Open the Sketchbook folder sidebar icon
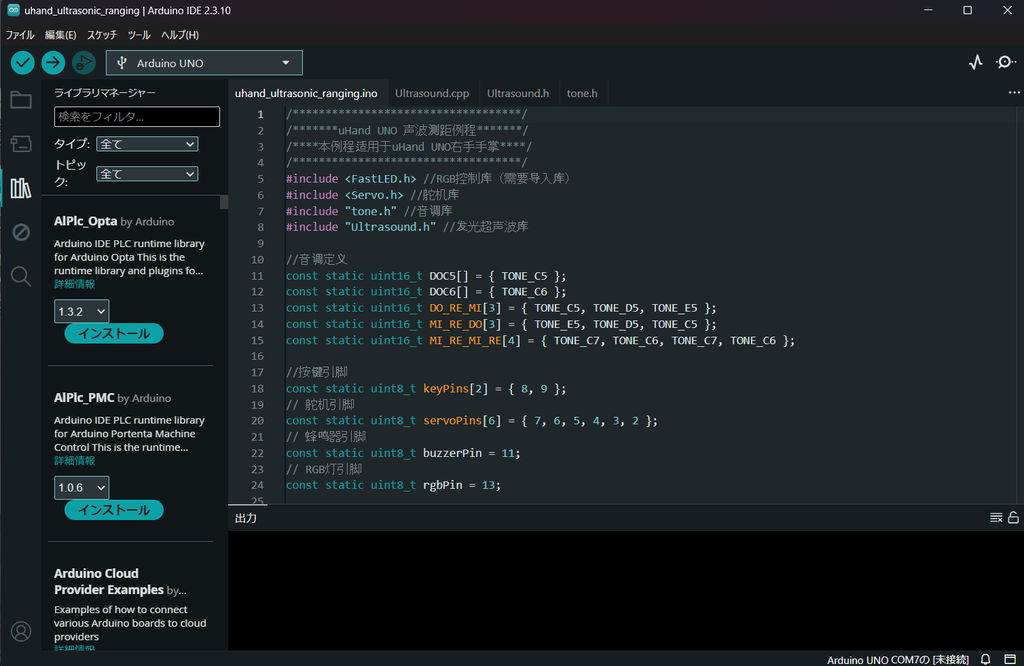 21,100
